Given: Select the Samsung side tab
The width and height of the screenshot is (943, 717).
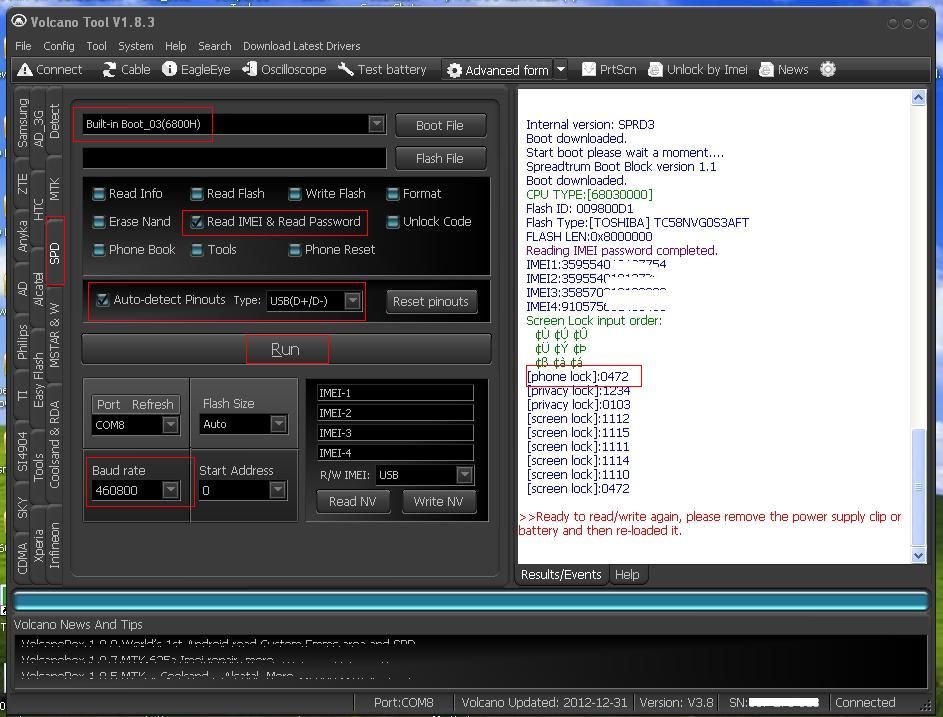Looking at the screenshot, I should click(x=22, y=123).
